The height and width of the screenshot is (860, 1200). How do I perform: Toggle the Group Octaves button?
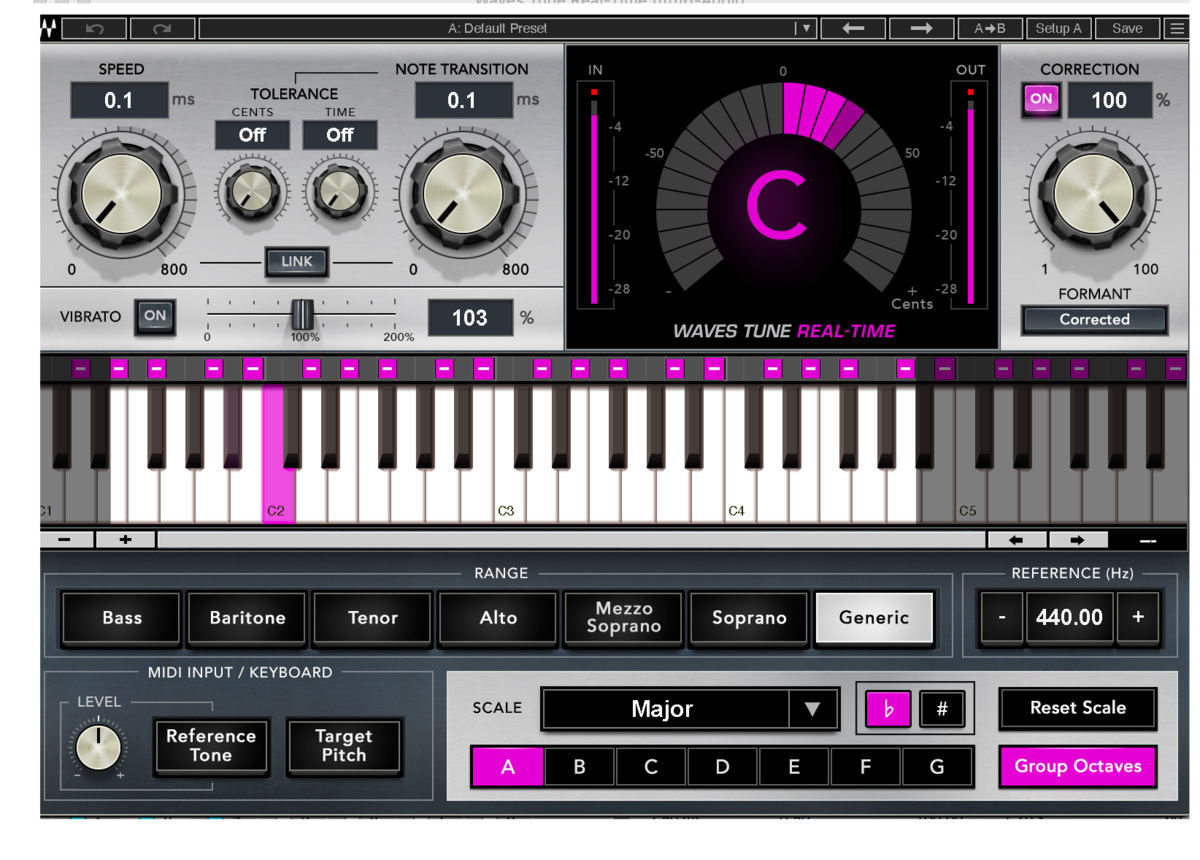1078,767
